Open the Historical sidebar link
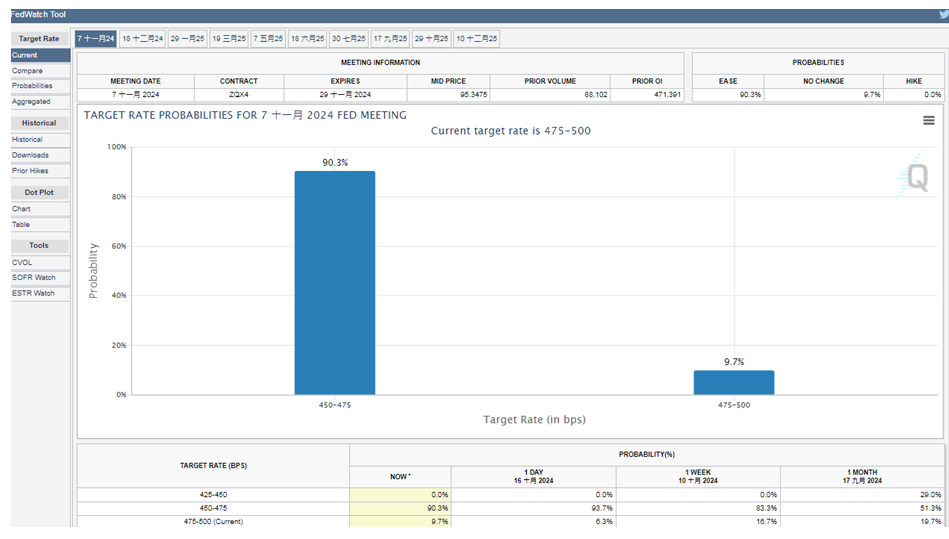The width and height of the screenshot is (949, 539). click(27, 140)
